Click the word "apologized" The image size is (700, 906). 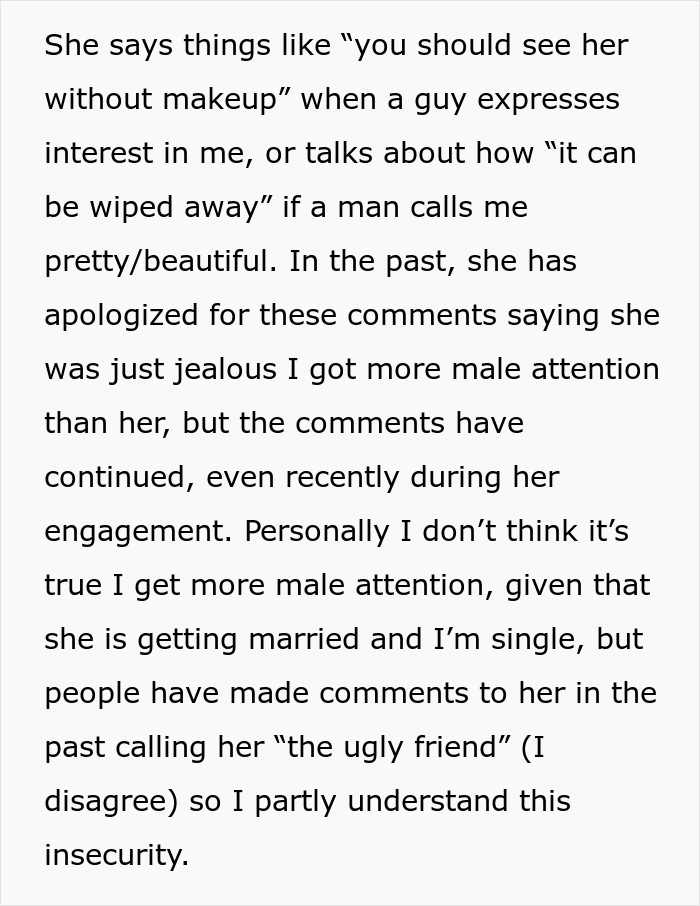tap(121, 316)
